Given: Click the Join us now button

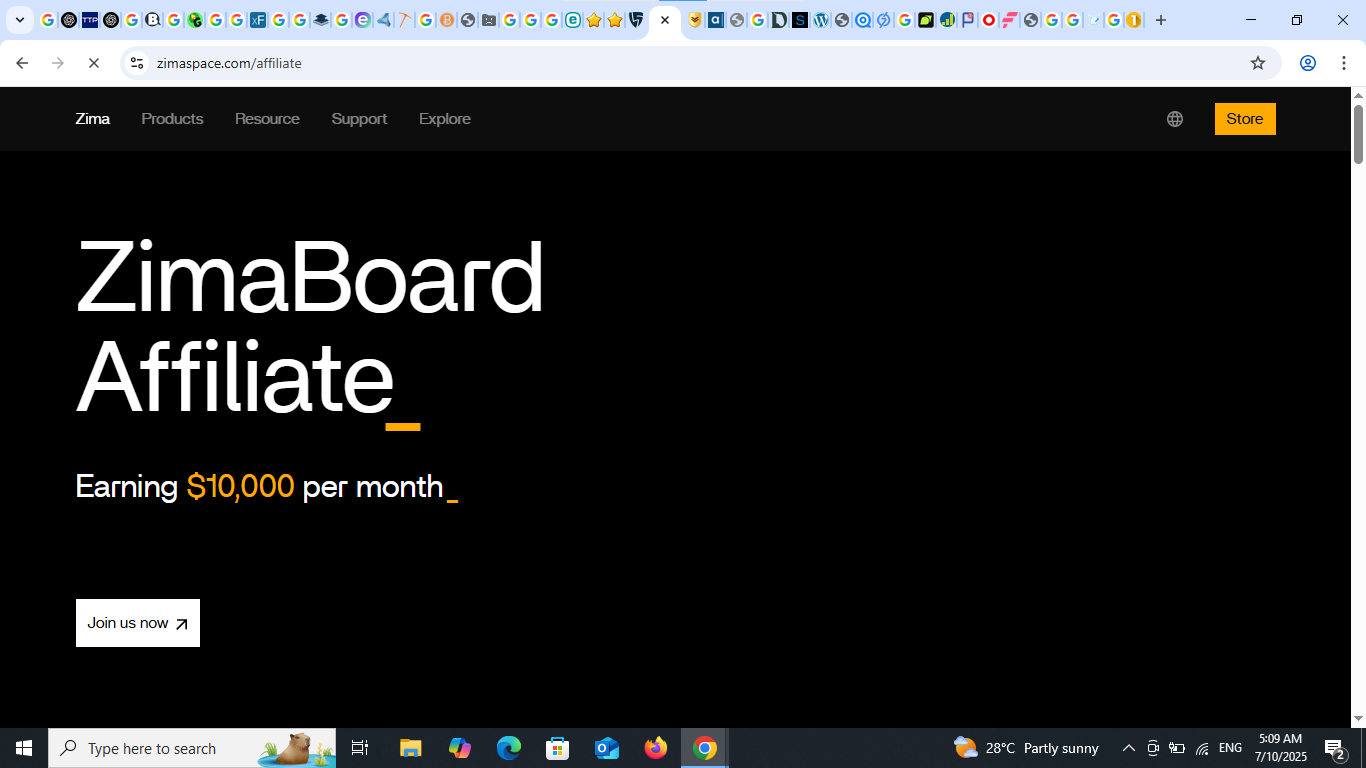Looking at the screenshot, I should pos(138,623).
